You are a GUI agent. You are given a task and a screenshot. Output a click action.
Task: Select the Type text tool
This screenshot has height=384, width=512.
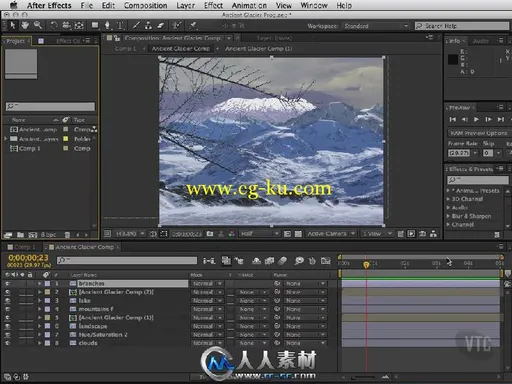[x=120, y=25]
